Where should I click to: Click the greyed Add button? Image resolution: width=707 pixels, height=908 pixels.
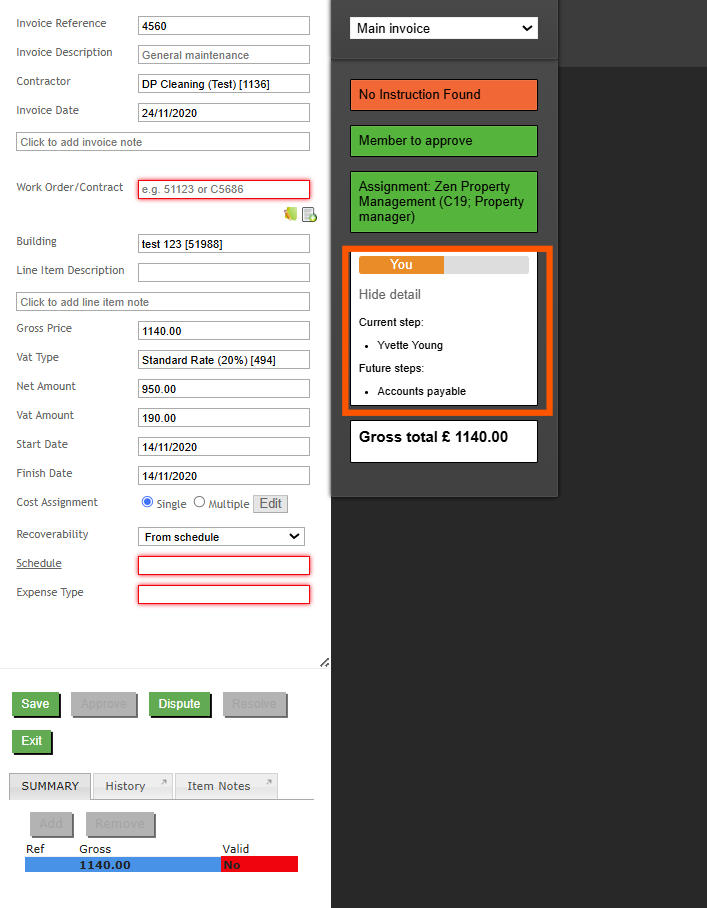tap(51, 823)
